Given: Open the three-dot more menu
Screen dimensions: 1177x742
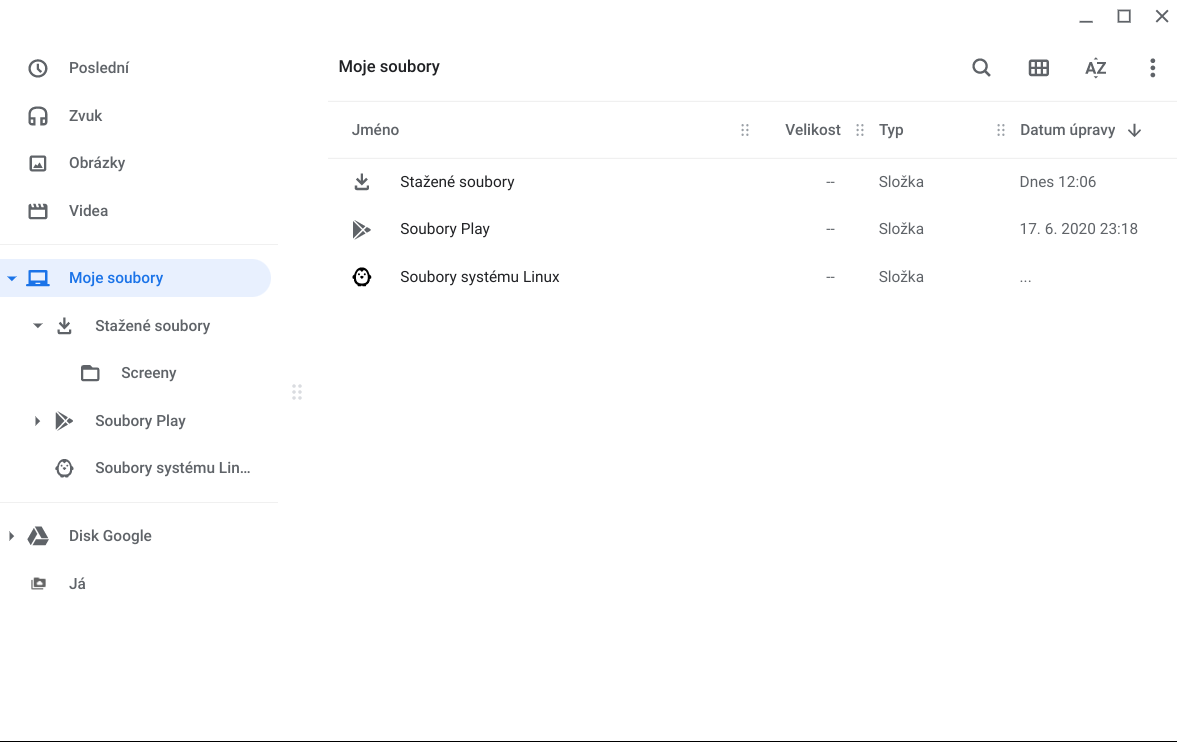Looking at the screenshot, I should click(x=1152, y=68).
